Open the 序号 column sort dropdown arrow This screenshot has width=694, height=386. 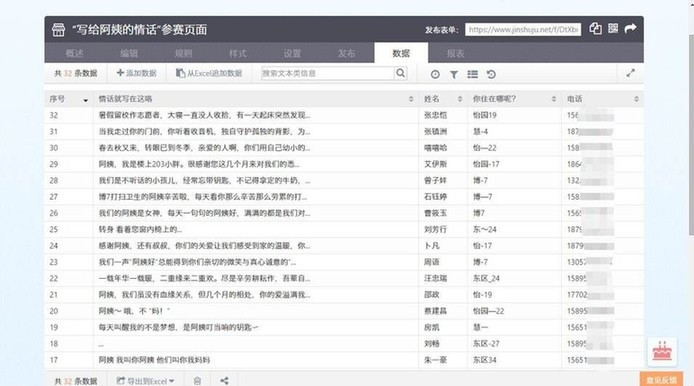pyautogui.click(x=85, y=100)
